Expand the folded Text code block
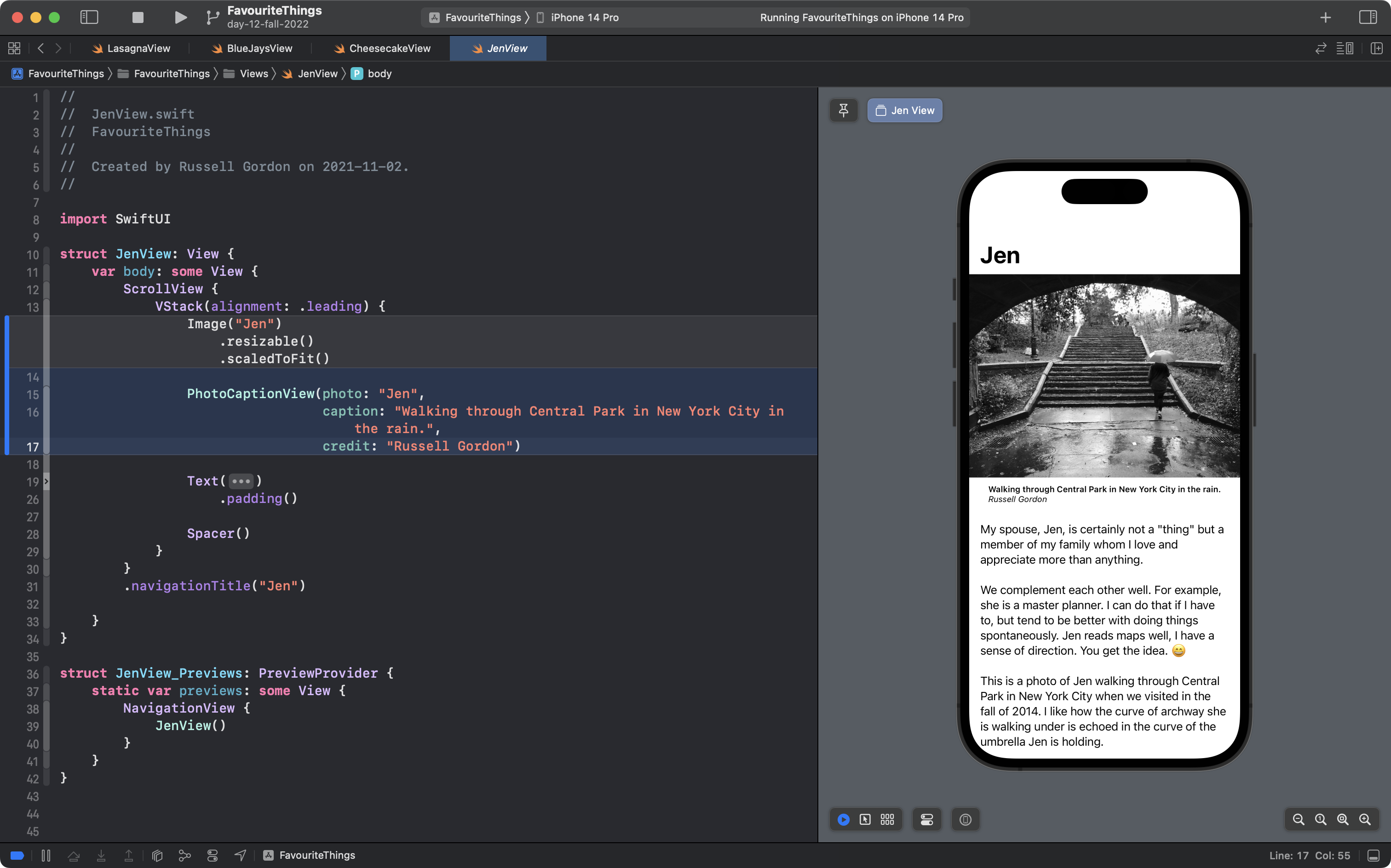The image size is (1391, 868). click(x=241, y=481)
